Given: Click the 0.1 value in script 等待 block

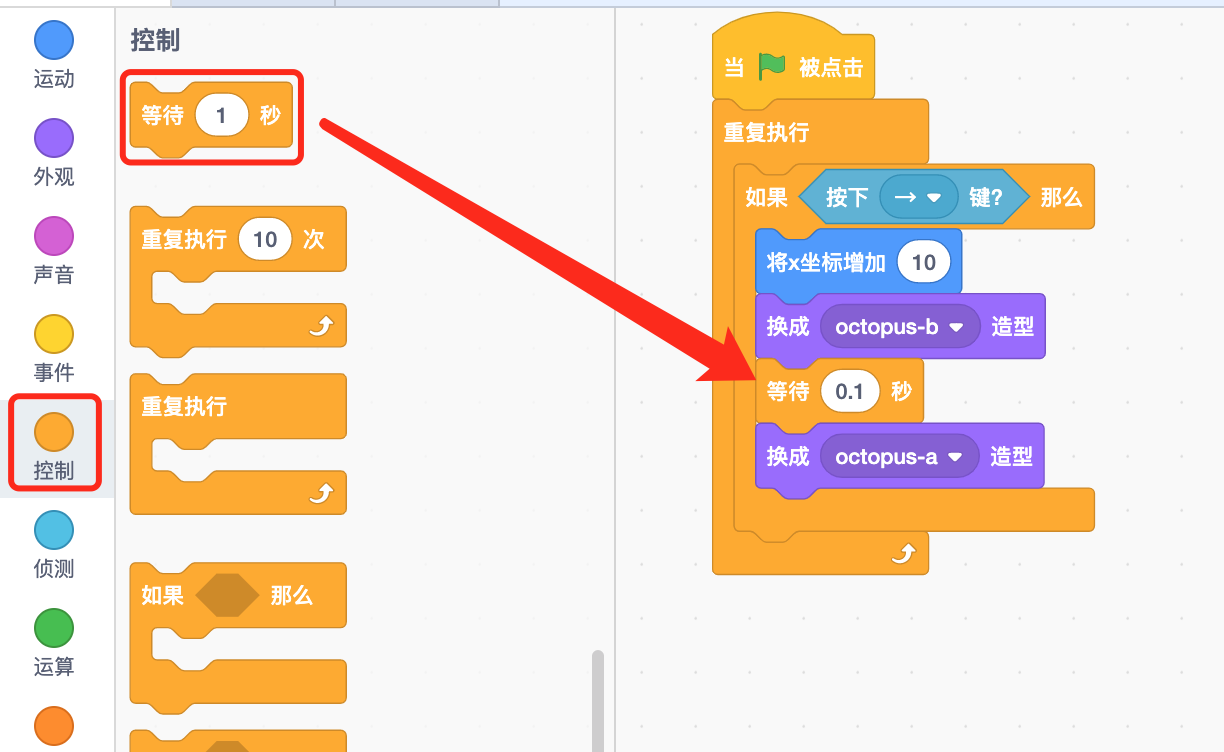Looking at the screenshot, I should click(849, 392).
